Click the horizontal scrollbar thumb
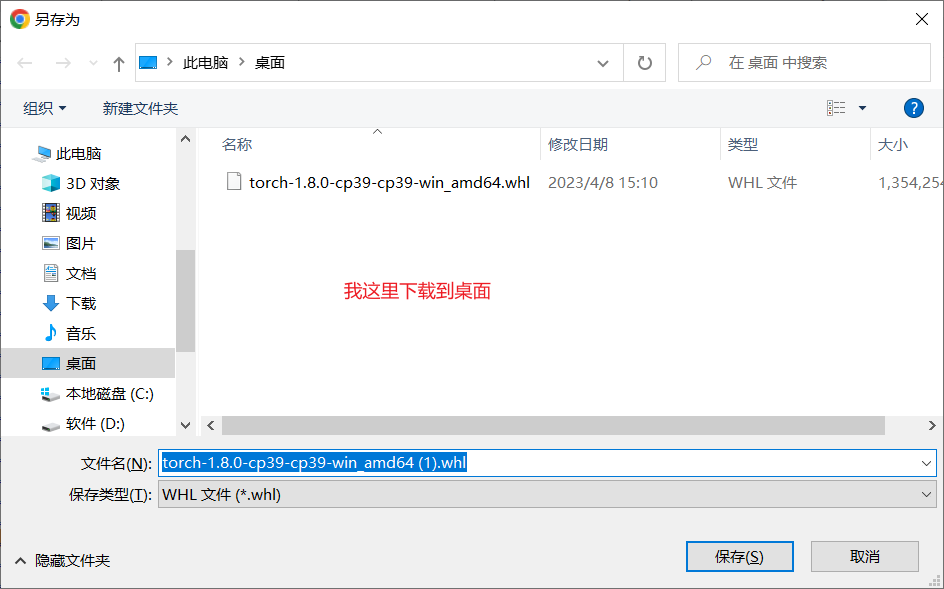 click(x=553, y=425)
